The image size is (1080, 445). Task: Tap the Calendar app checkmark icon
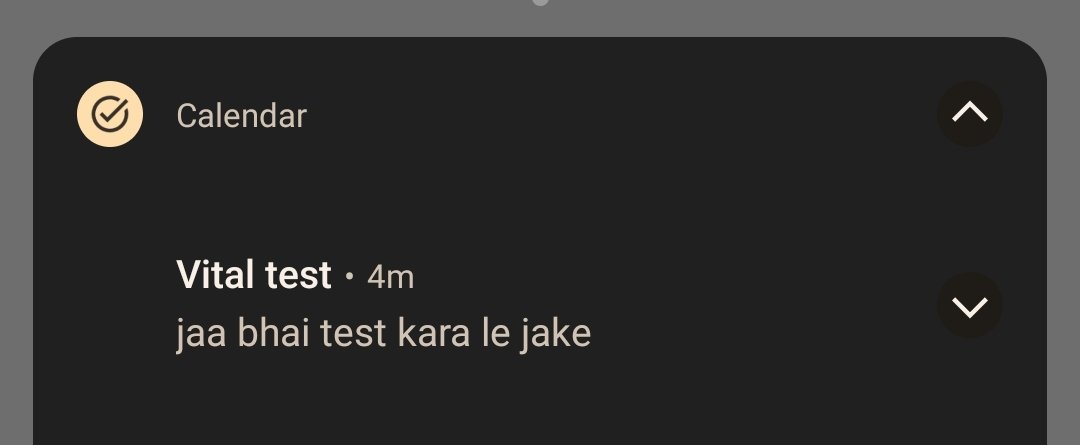click(x=110, y=114)
